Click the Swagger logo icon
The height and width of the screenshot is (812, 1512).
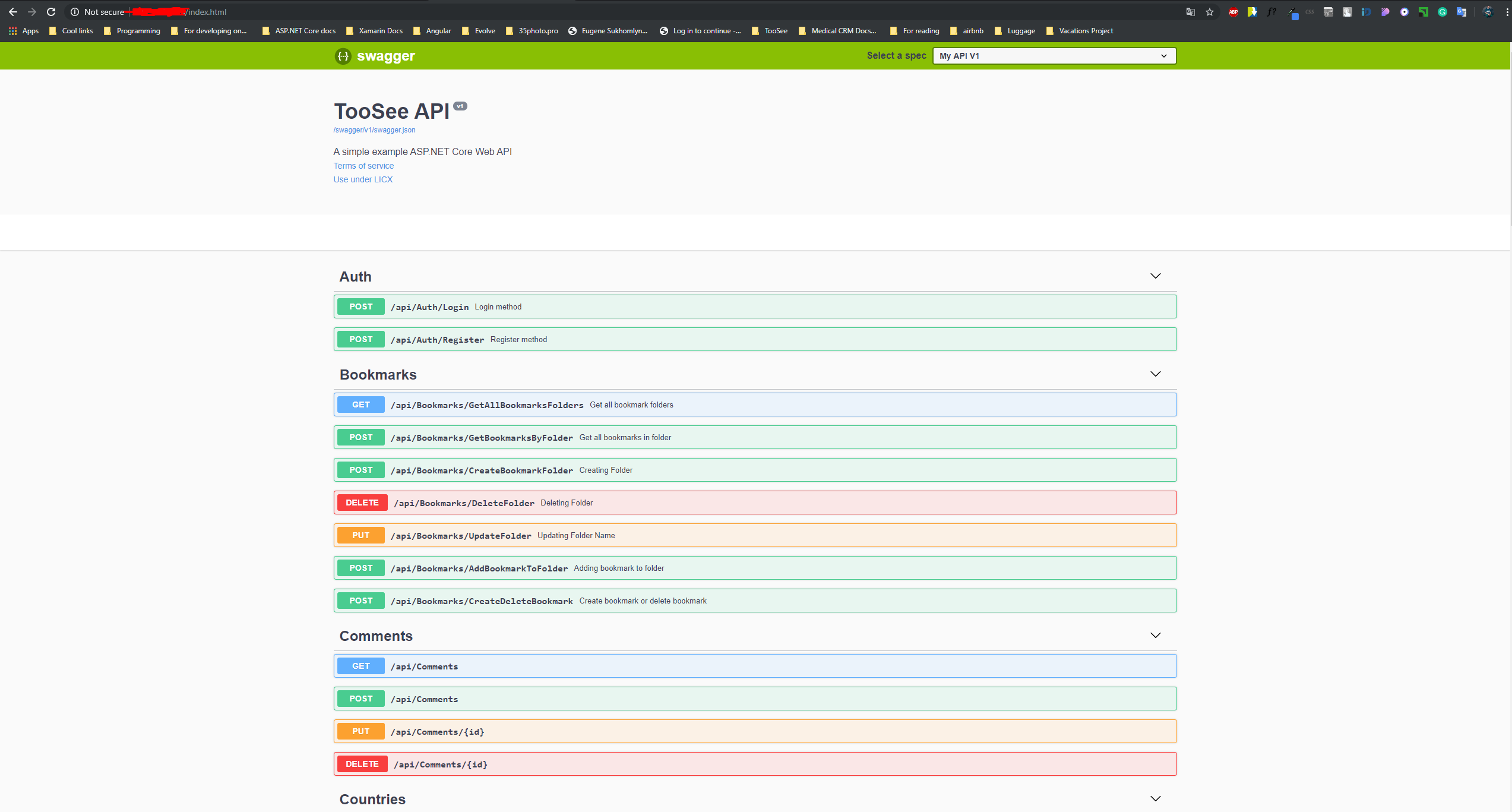(x=343, y=56)
